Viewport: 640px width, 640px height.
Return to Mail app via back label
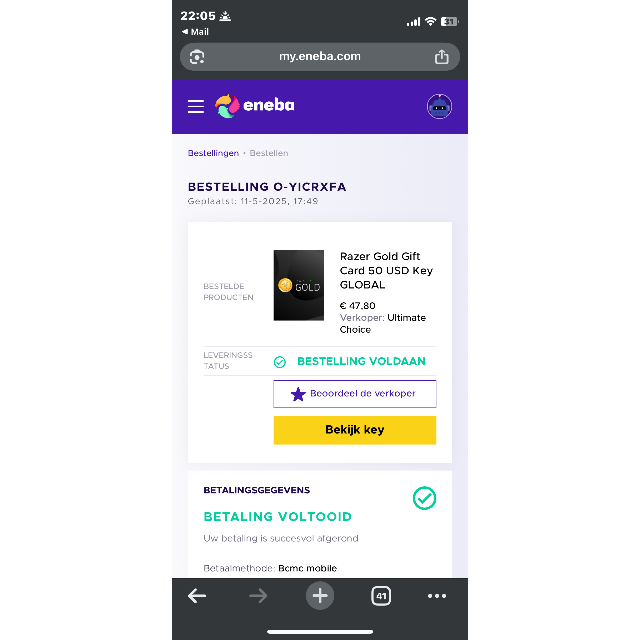tap(195, 32)
